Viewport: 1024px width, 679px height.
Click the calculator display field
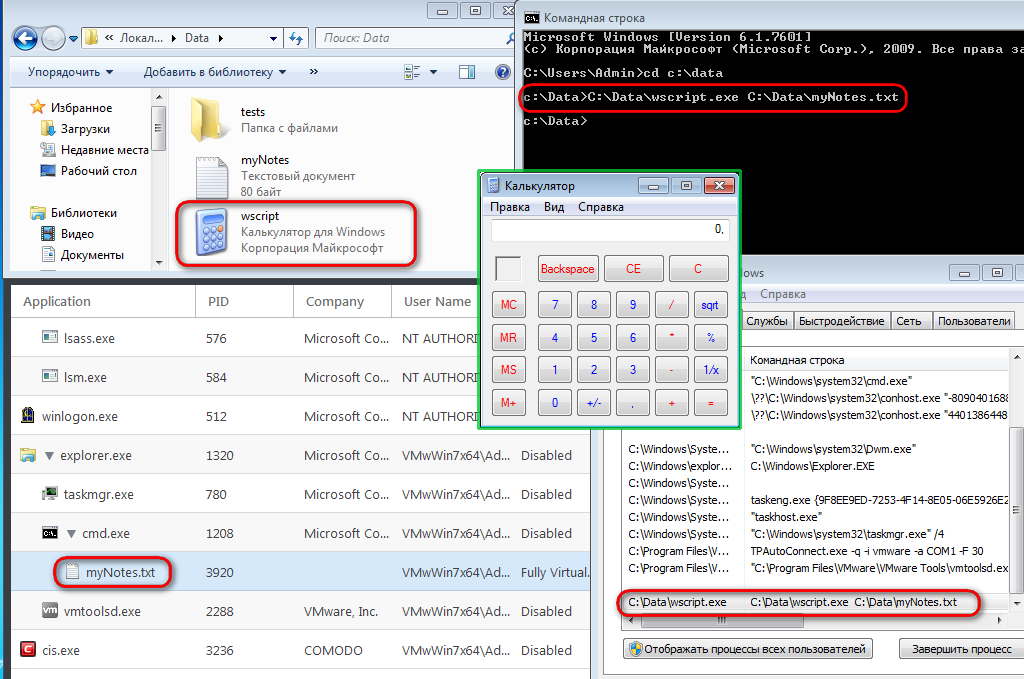609,230
